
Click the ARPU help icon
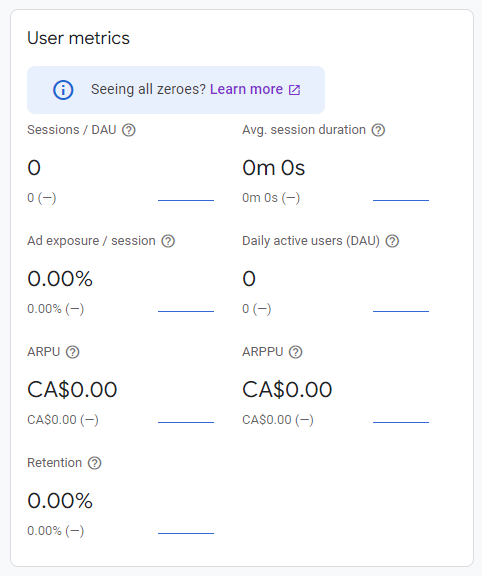point(72,352)
